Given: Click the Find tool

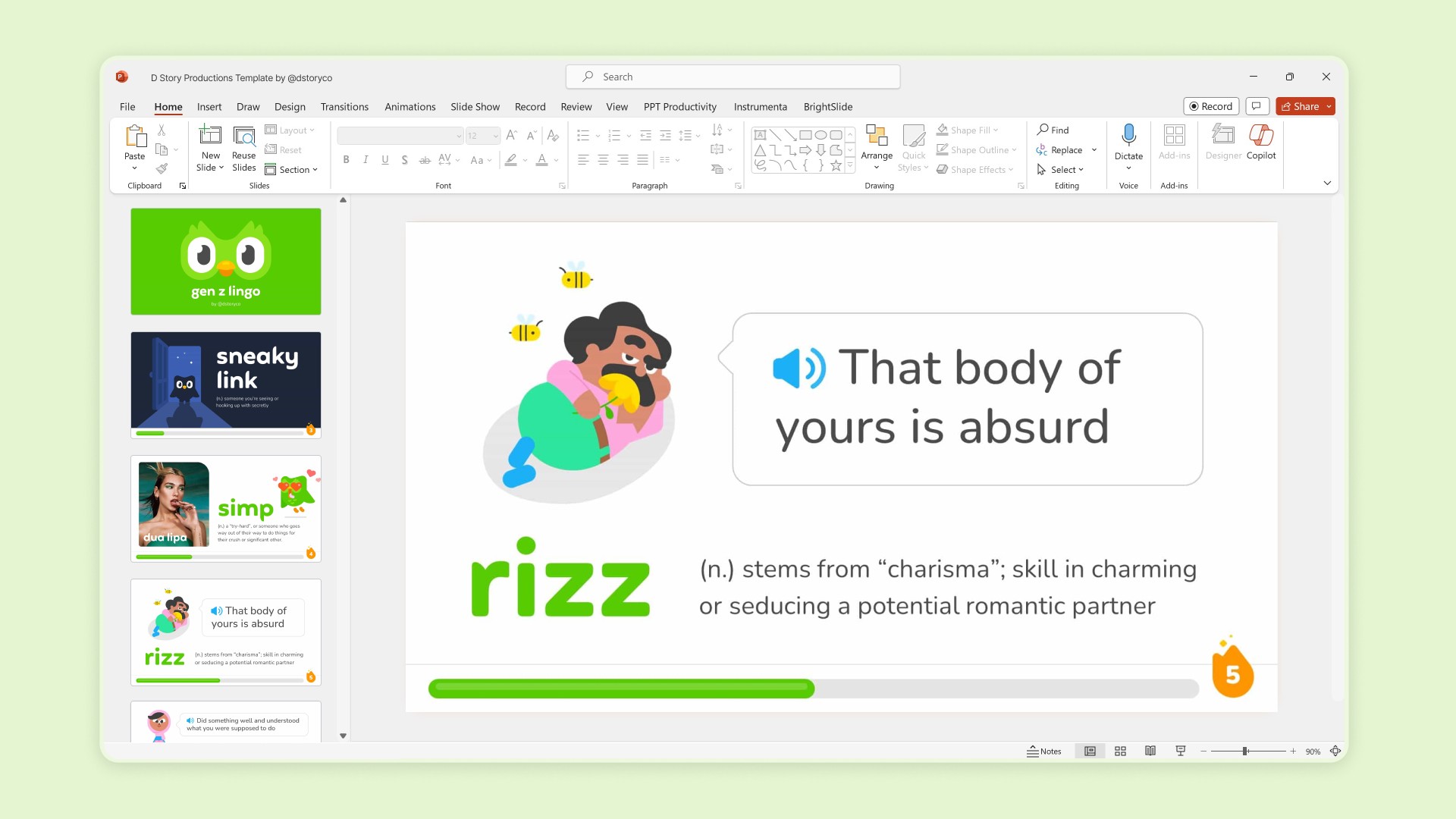Looking at the screenshot, I should pos(1053,130).
